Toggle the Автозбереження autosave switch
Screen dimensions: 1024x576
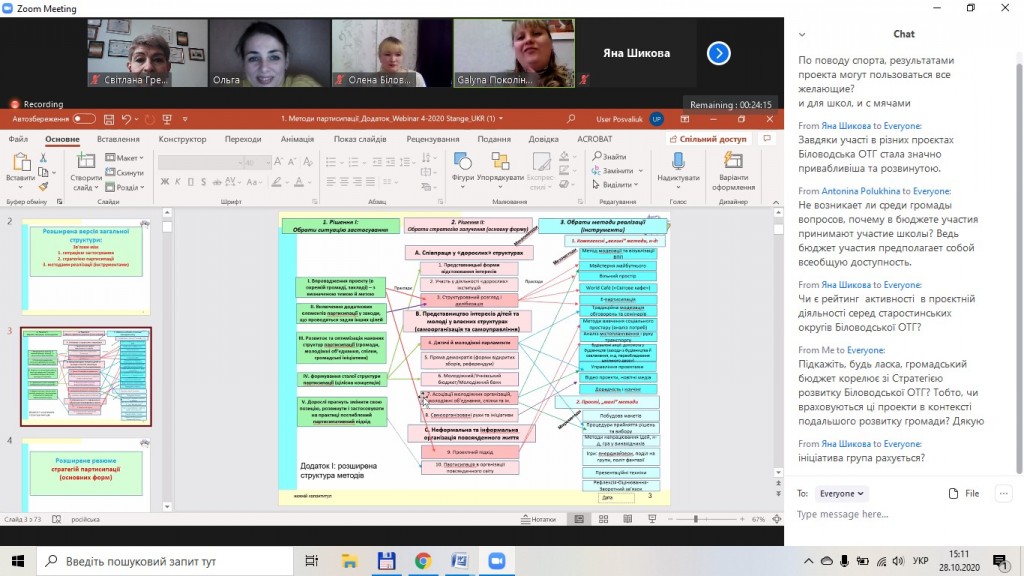(x=84, y=119)
